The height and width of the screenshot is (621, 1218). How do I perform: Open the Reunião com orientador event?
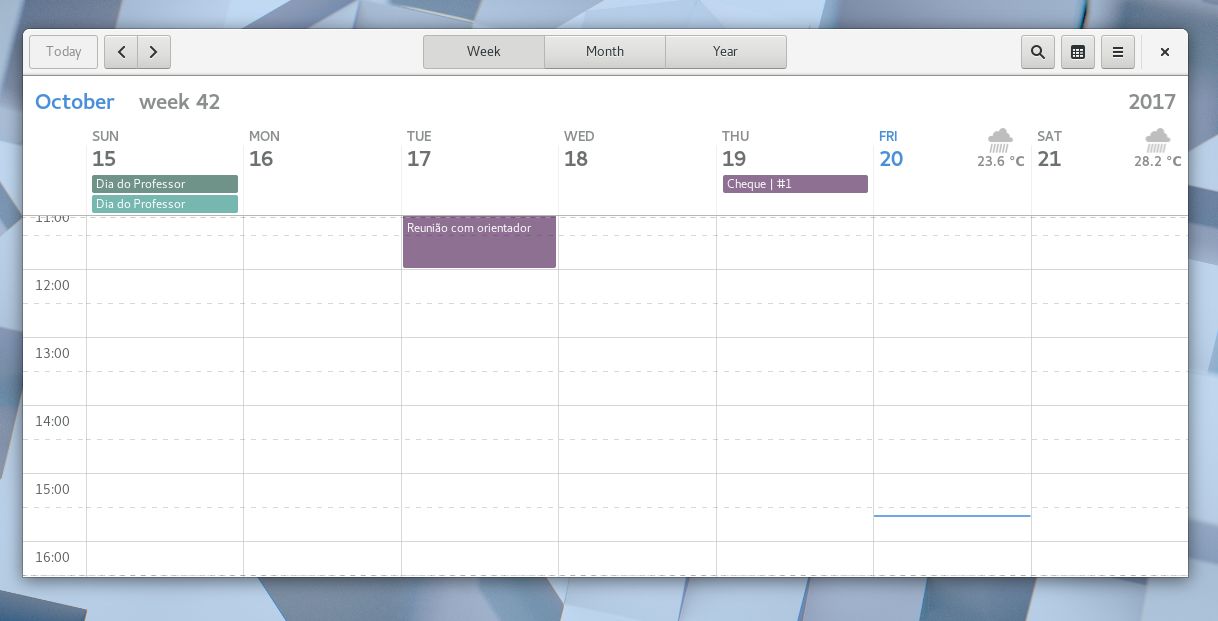coord(479,241)
